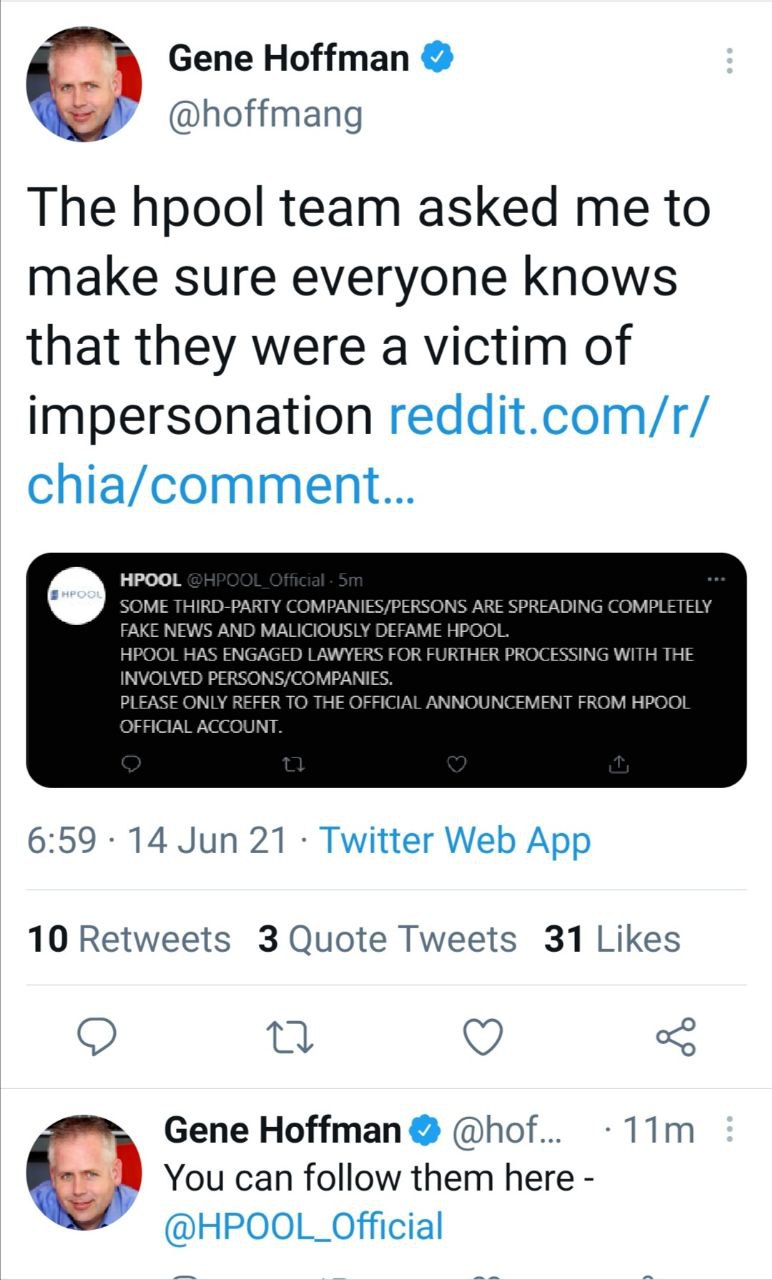
Task: Open the tweet's three-dot options menu
Action: pyautogui.click(x=730, y=61)
